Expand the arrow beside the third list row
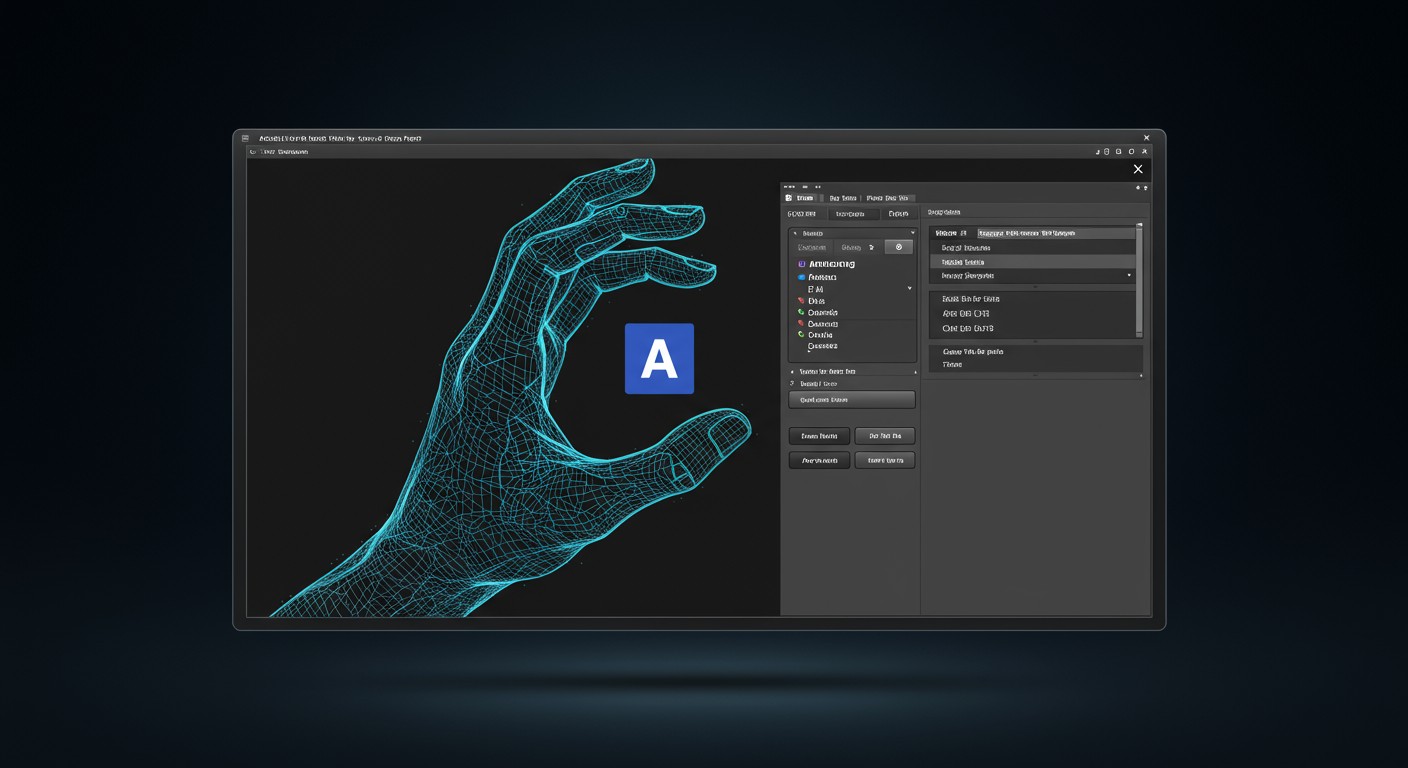1408x768 pixels. coord(909,289)
